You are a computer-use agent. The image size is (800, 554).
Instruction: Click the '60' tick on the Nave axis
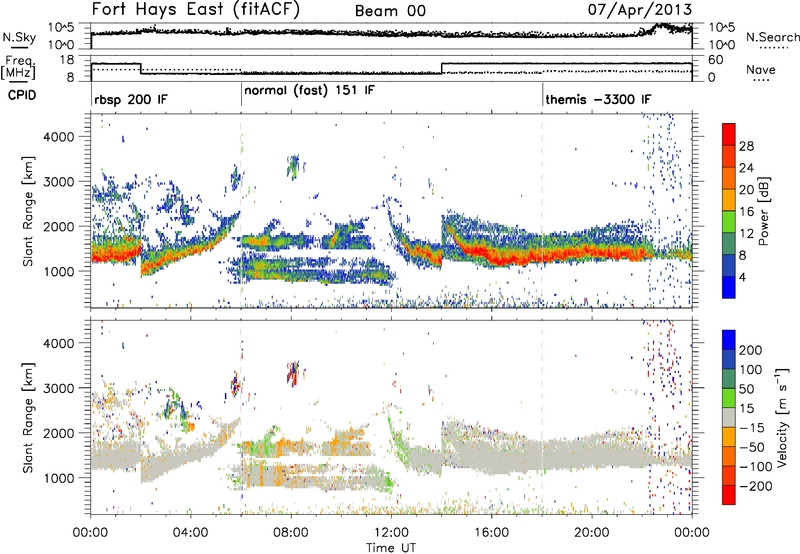pos(716,60)
